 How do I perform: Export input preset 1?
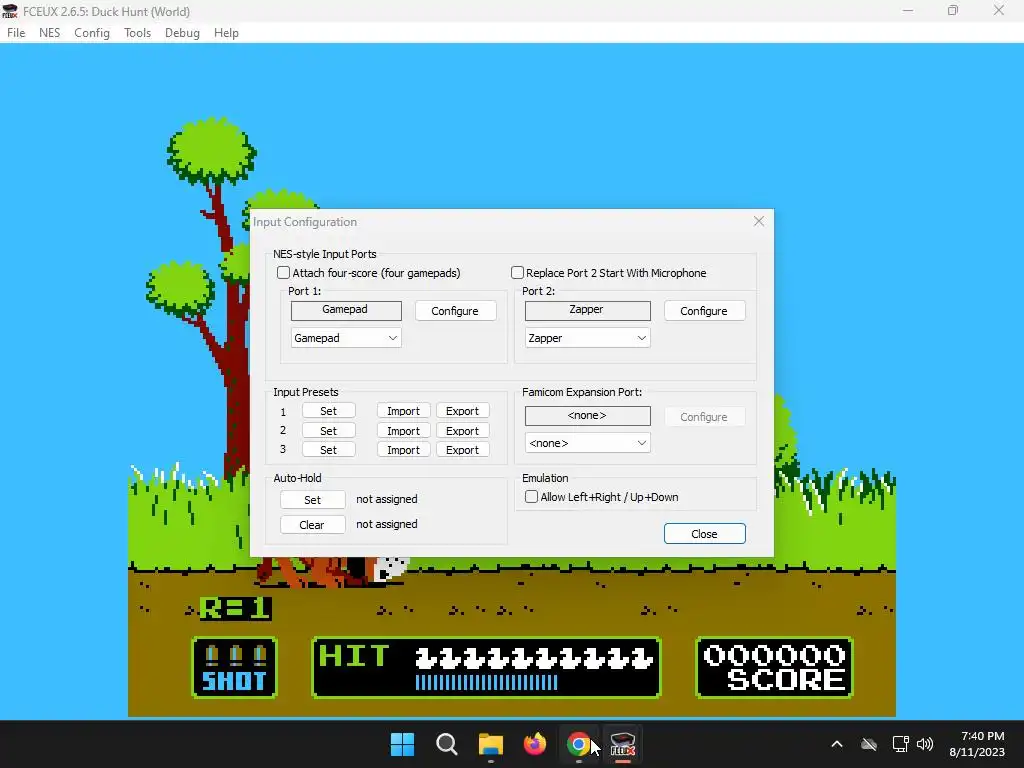pos(462,411)
